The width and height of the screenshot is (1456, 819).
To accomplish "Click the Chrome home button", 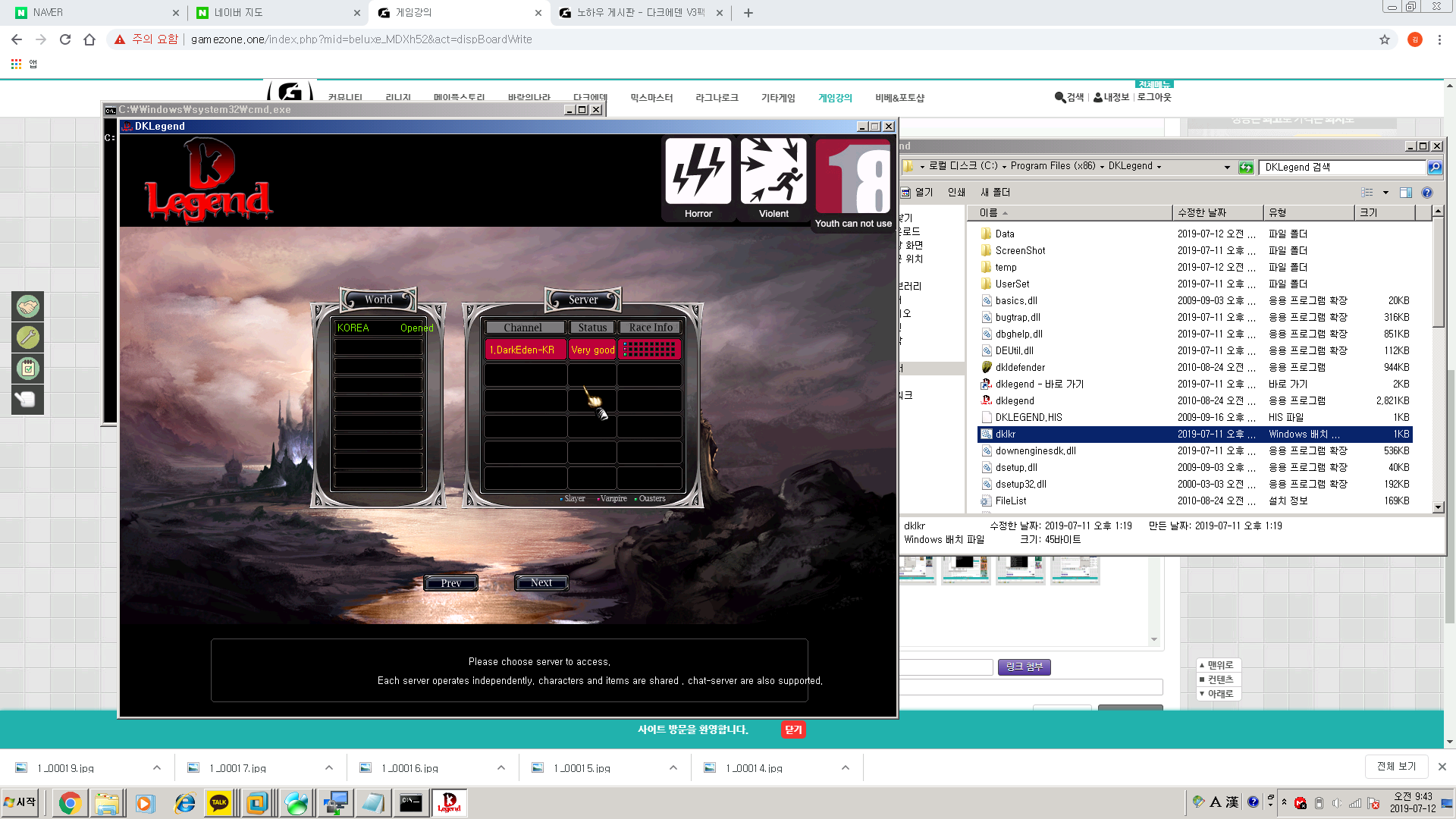I will tap(89, 39).
